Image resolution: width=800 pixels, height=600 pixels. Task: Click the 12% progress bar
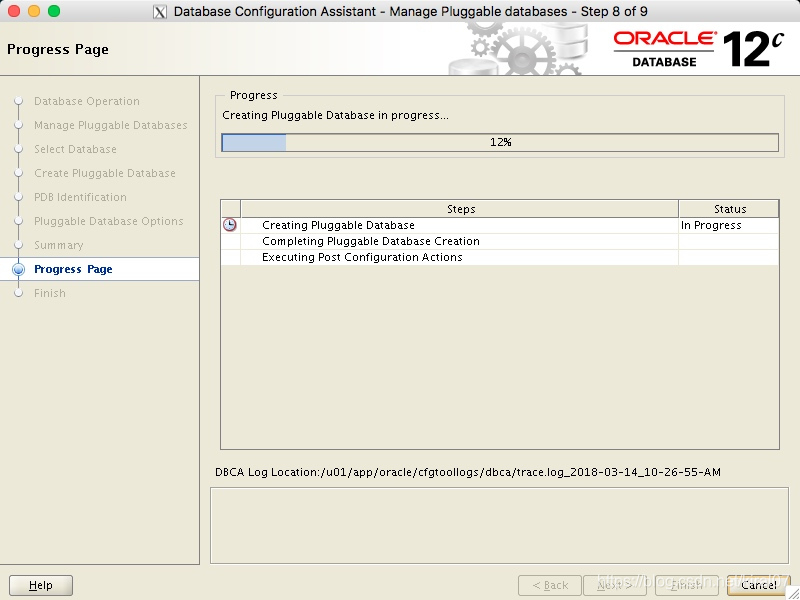click(x=500, y=142)
